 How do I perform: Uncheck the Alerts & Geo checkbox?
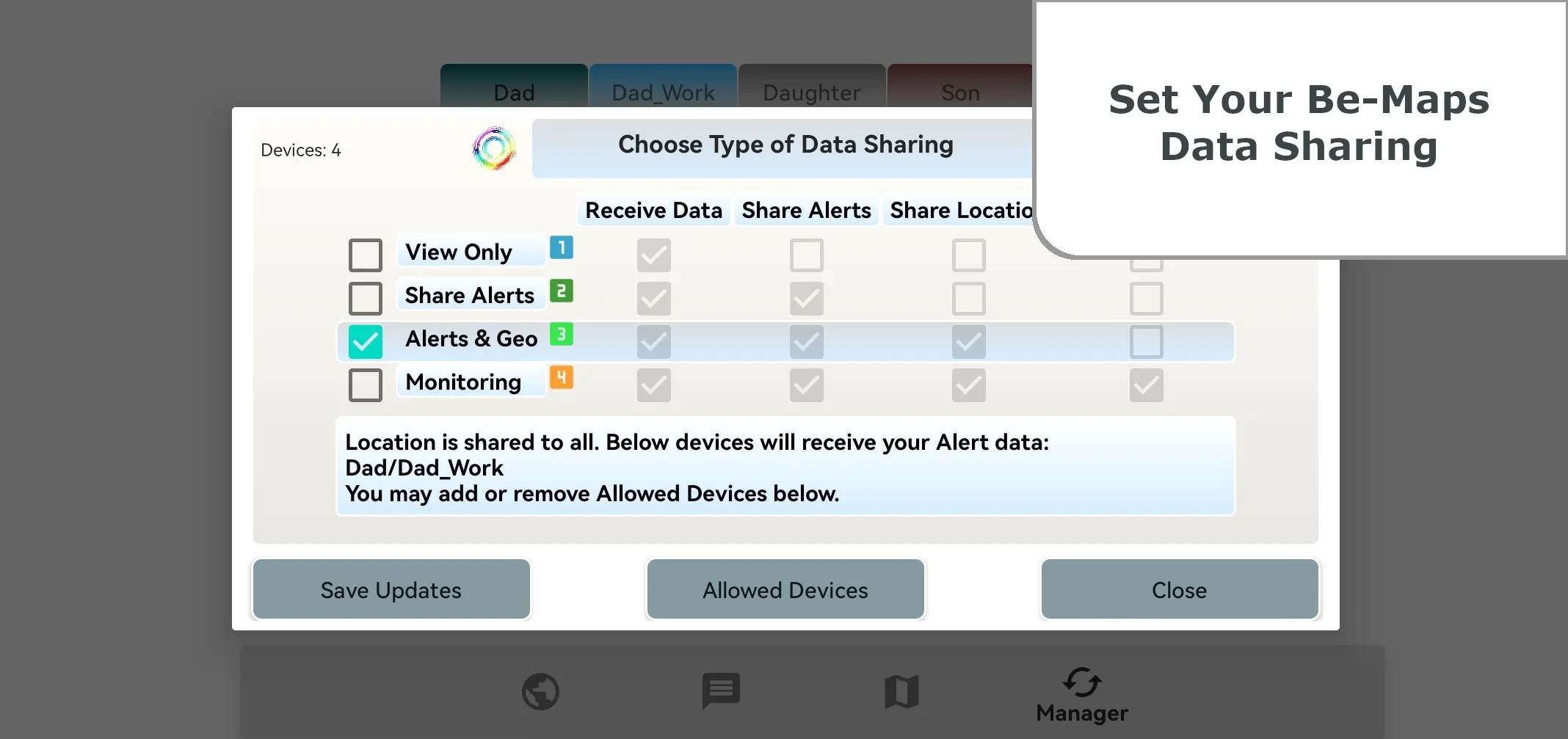click(x=366, y=342)
